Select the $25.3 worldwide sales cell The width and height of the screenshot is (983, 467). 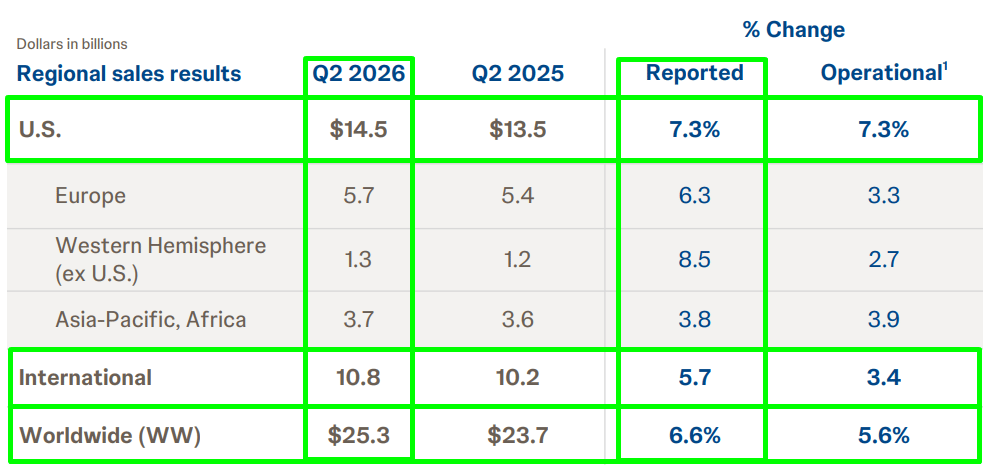359,435
